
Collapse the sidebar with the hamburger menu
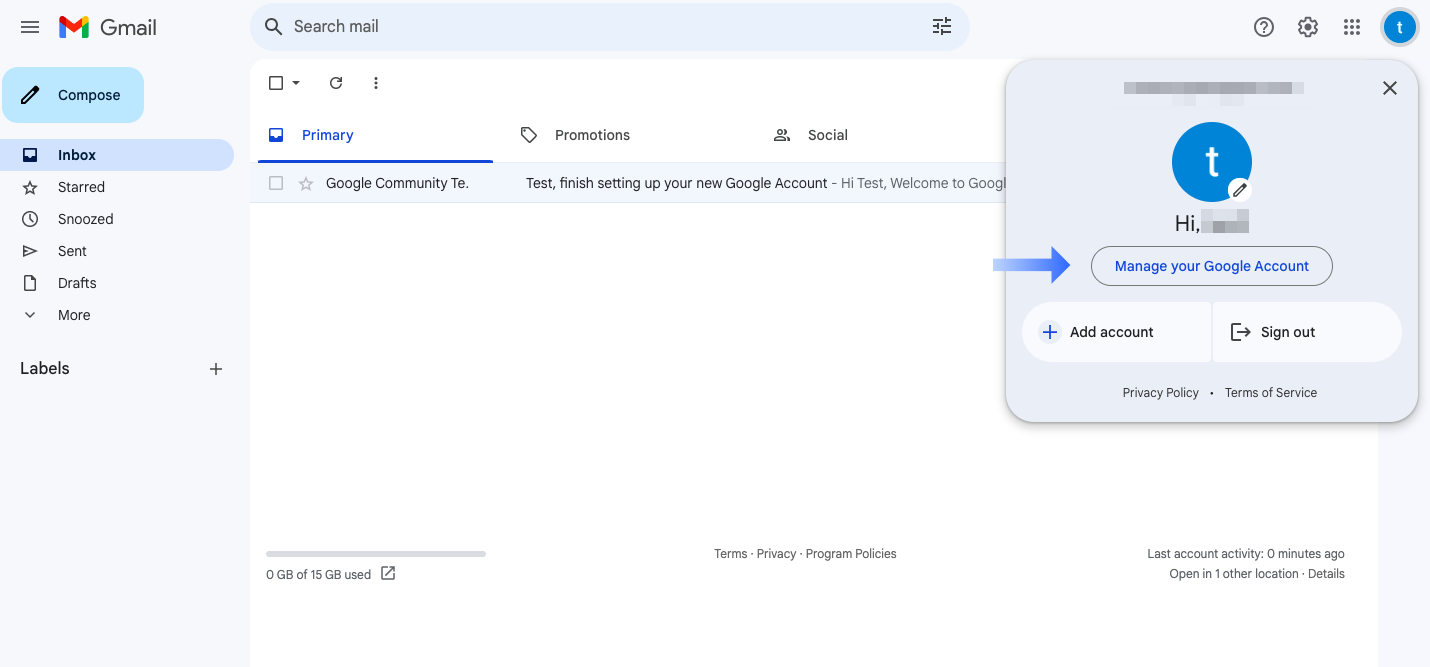pyautogui.click(x=29, y=27)
